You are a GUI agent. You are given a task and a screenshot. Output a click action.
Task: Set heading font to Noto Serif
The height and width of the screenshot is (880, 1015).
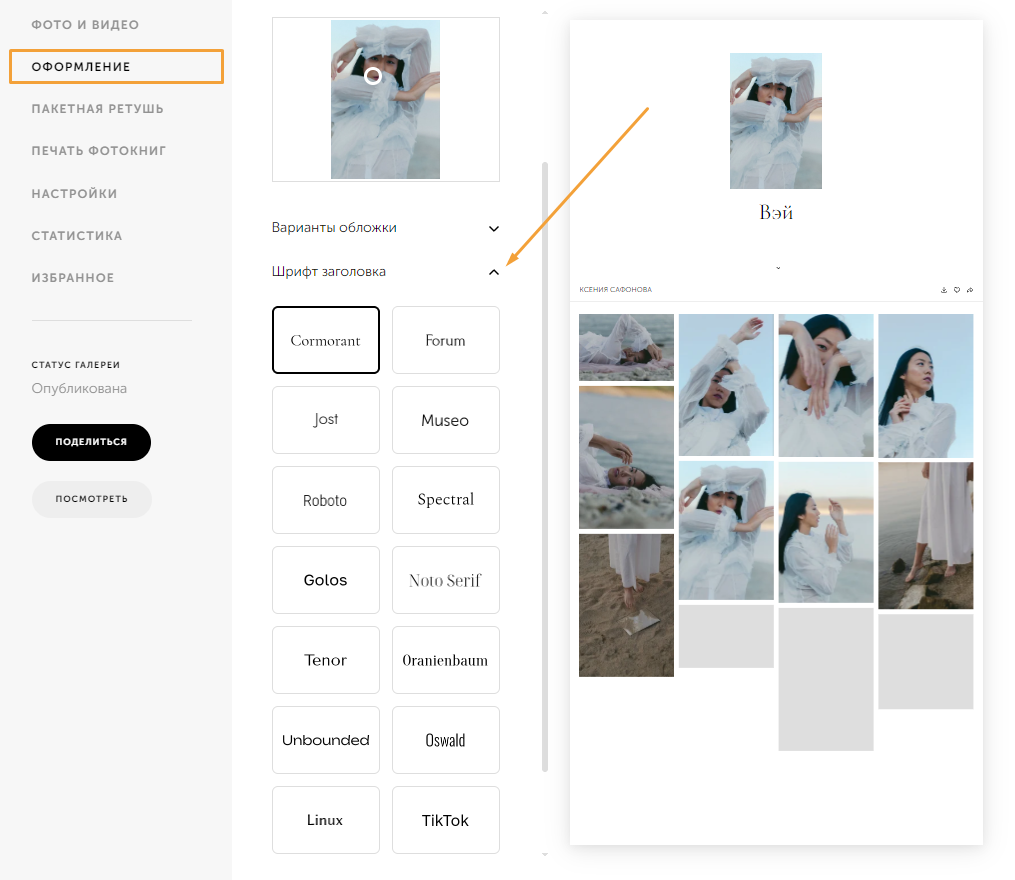(x=446, y=580)
